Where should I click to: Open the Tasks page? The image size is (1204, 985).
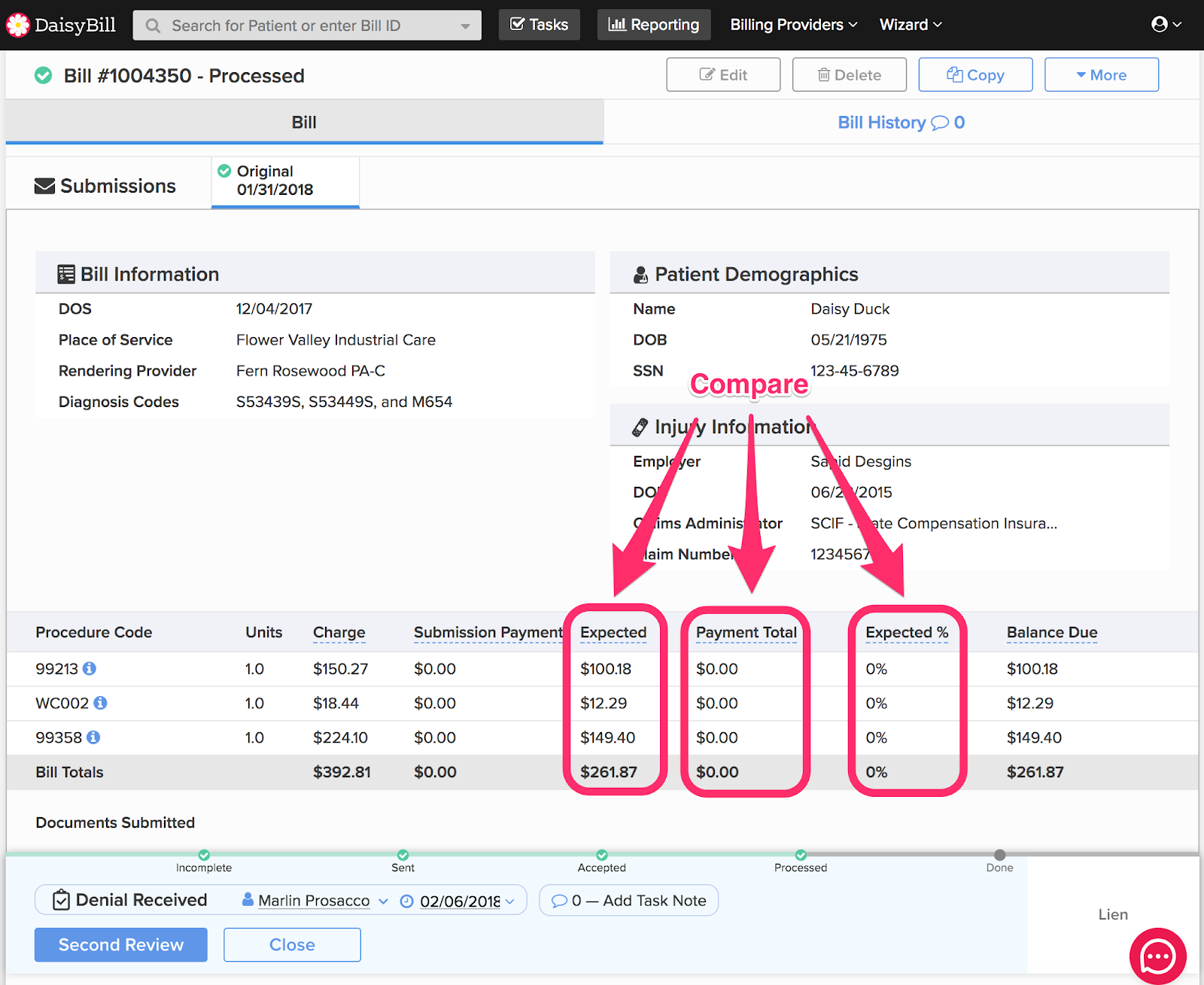pos(540,25)
